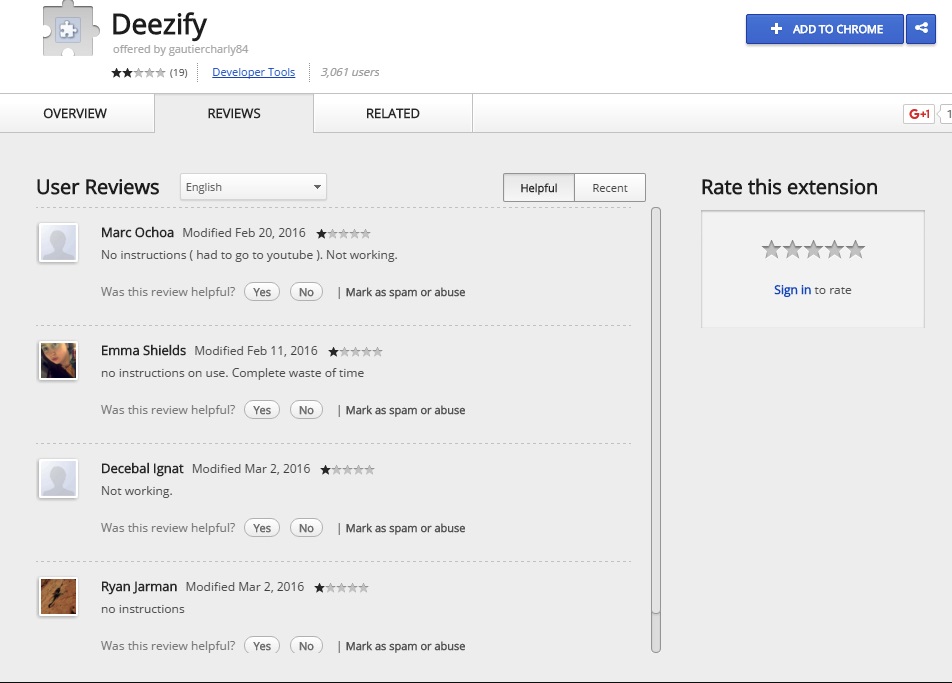Open the Developer Tools category link
Screen dimensions: 952x683
click(x=253, y=72)
